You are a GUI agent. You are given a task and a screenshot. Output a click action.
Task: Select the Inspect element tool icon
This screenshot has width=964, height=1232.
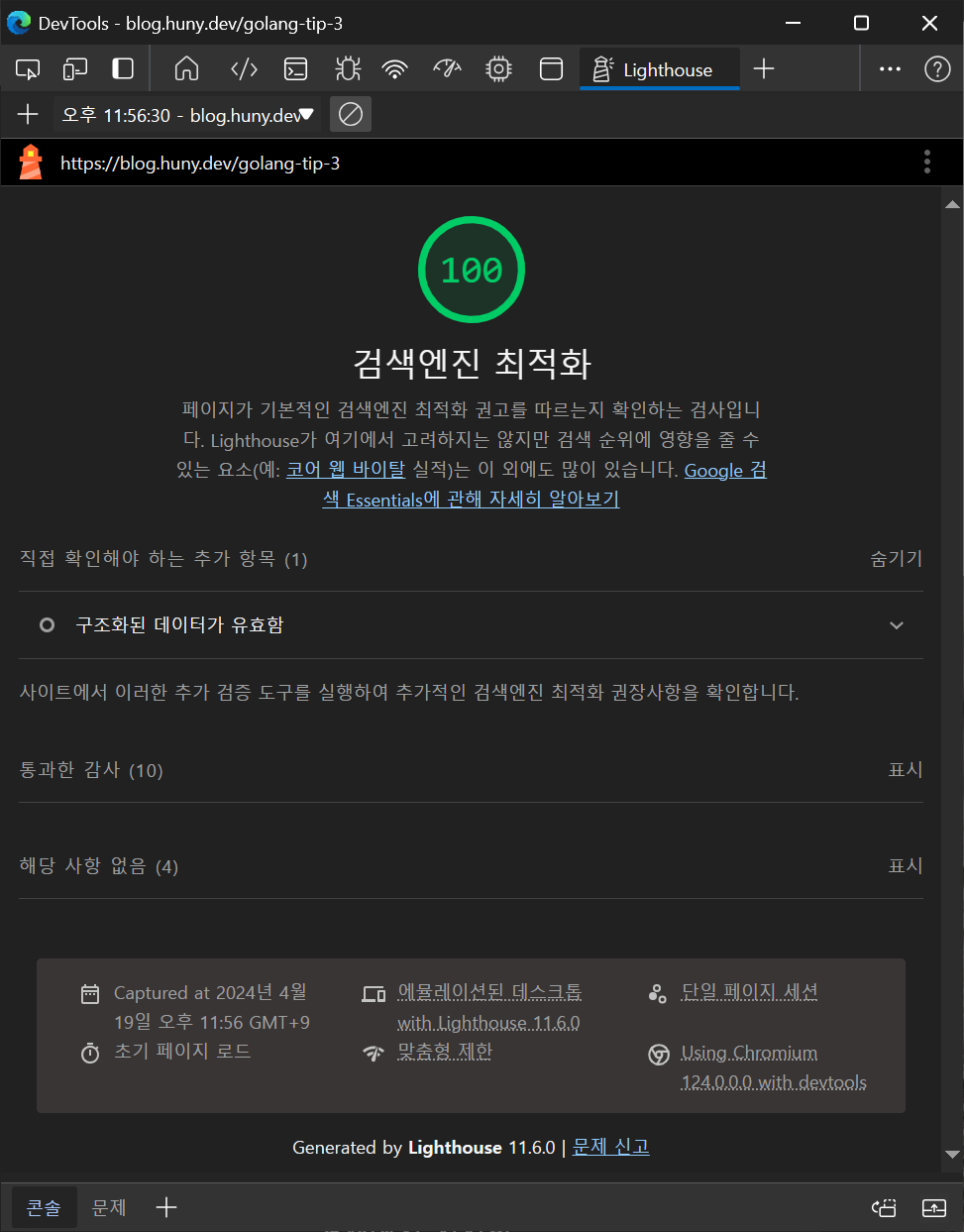click(28, 68)
